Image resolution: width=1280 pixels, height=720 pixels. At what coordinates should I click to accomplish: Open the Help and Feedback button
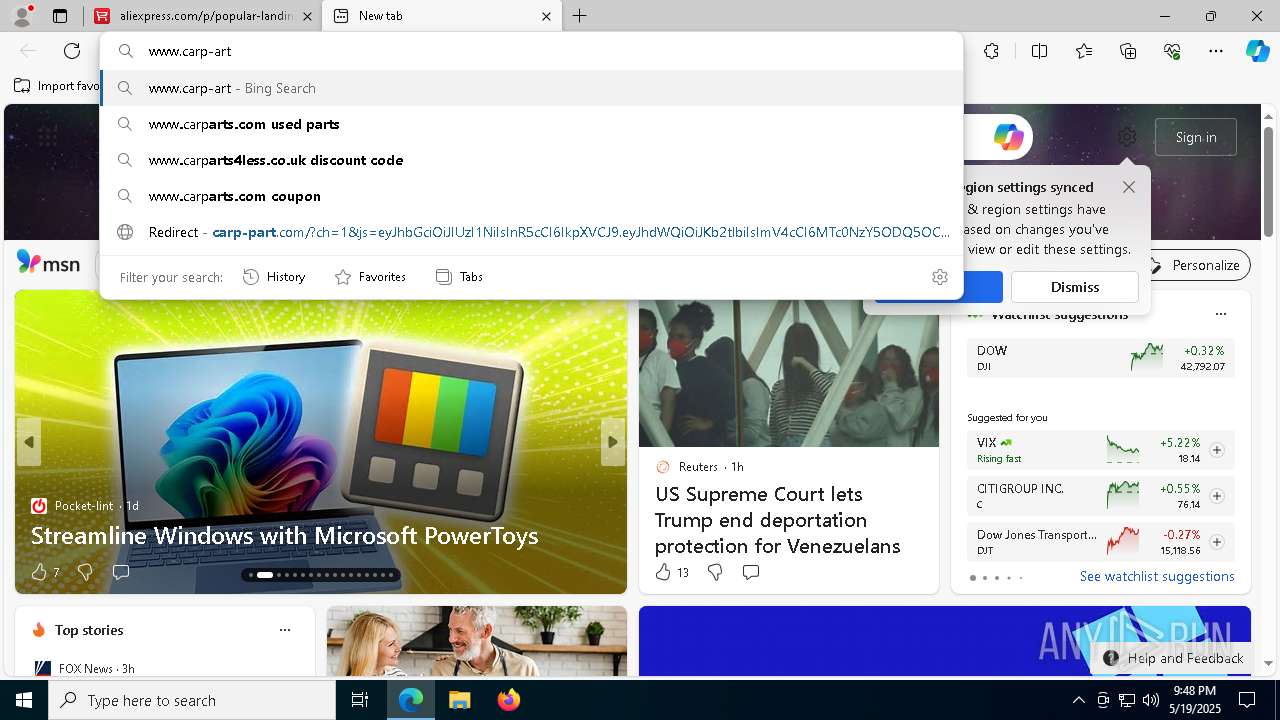point(1173,658)
